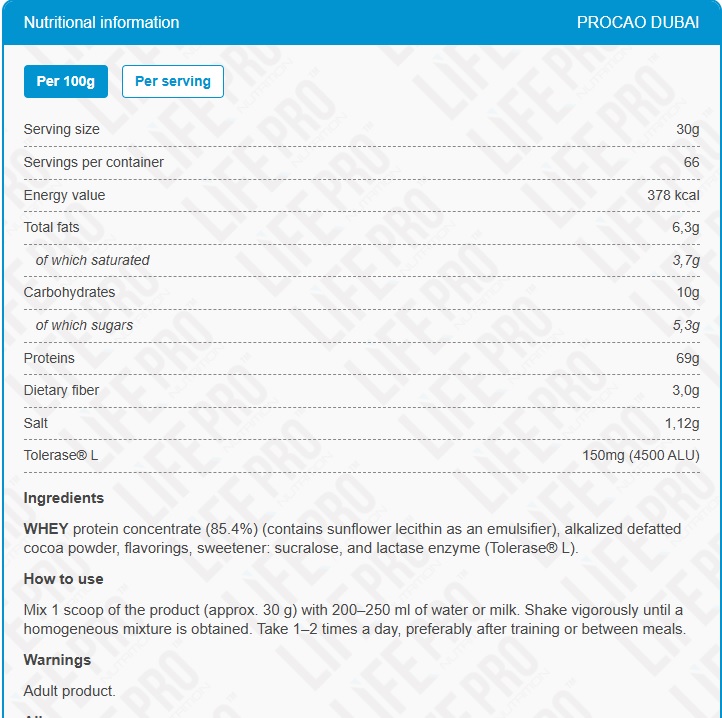Click the 'Adult product.' warning text
The width and height of the screenshot is (722, 718).
[69, 691]
